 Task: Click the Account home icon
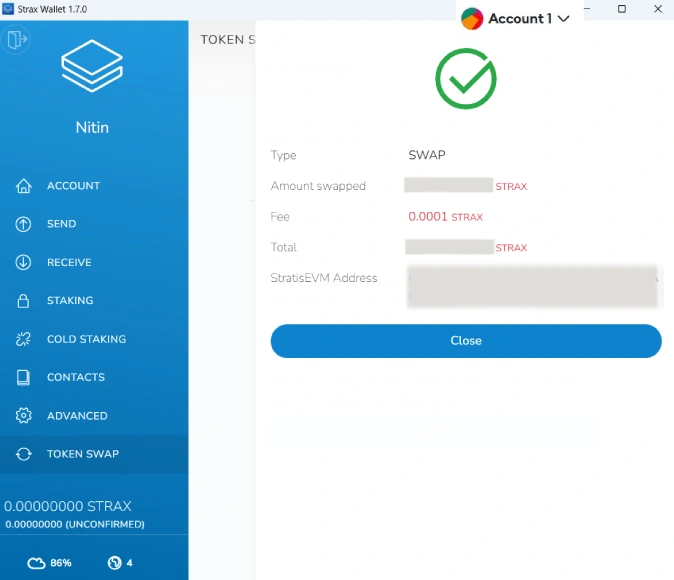tap(24, 186)
